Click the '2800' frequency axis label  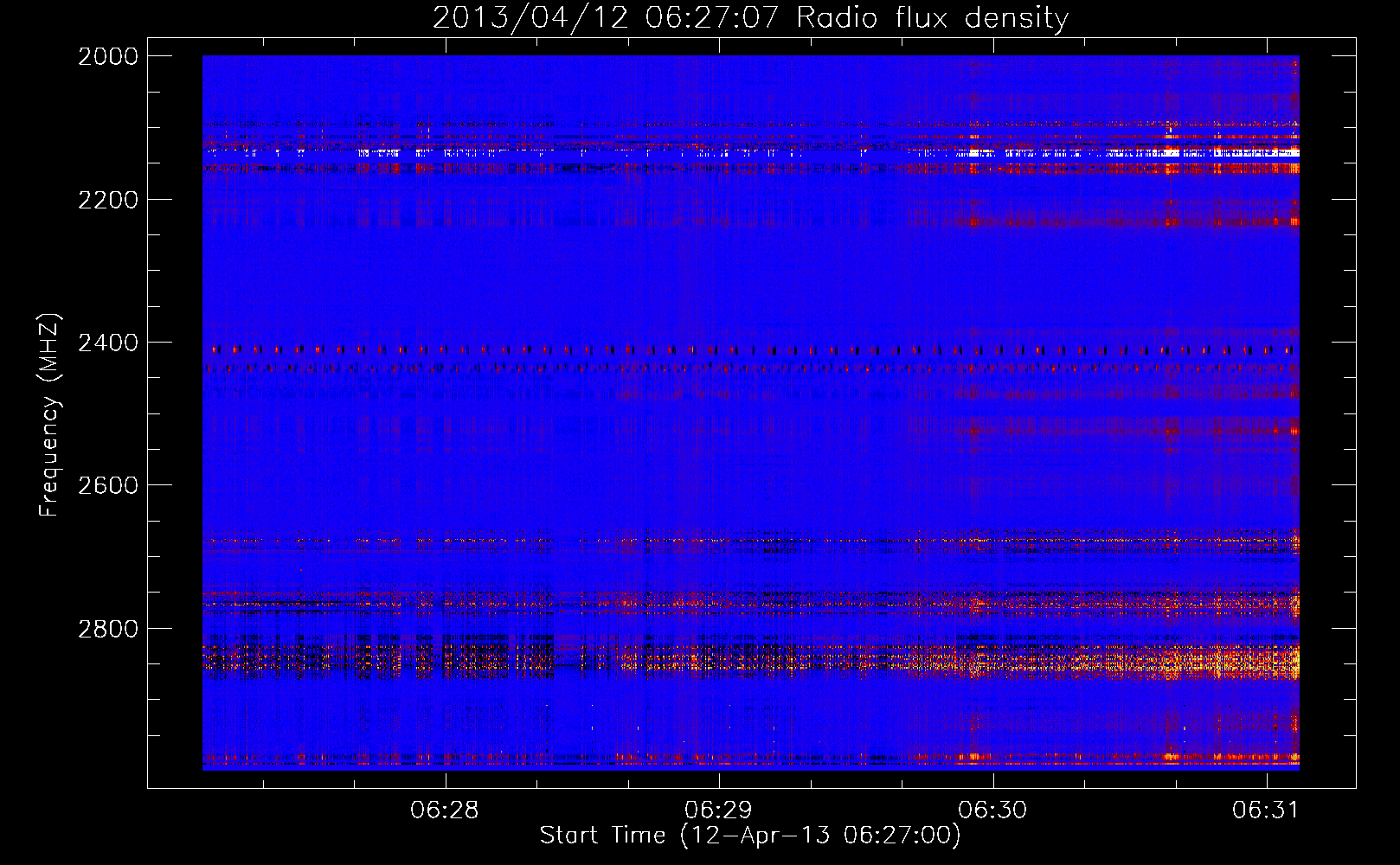click(108, 628)
